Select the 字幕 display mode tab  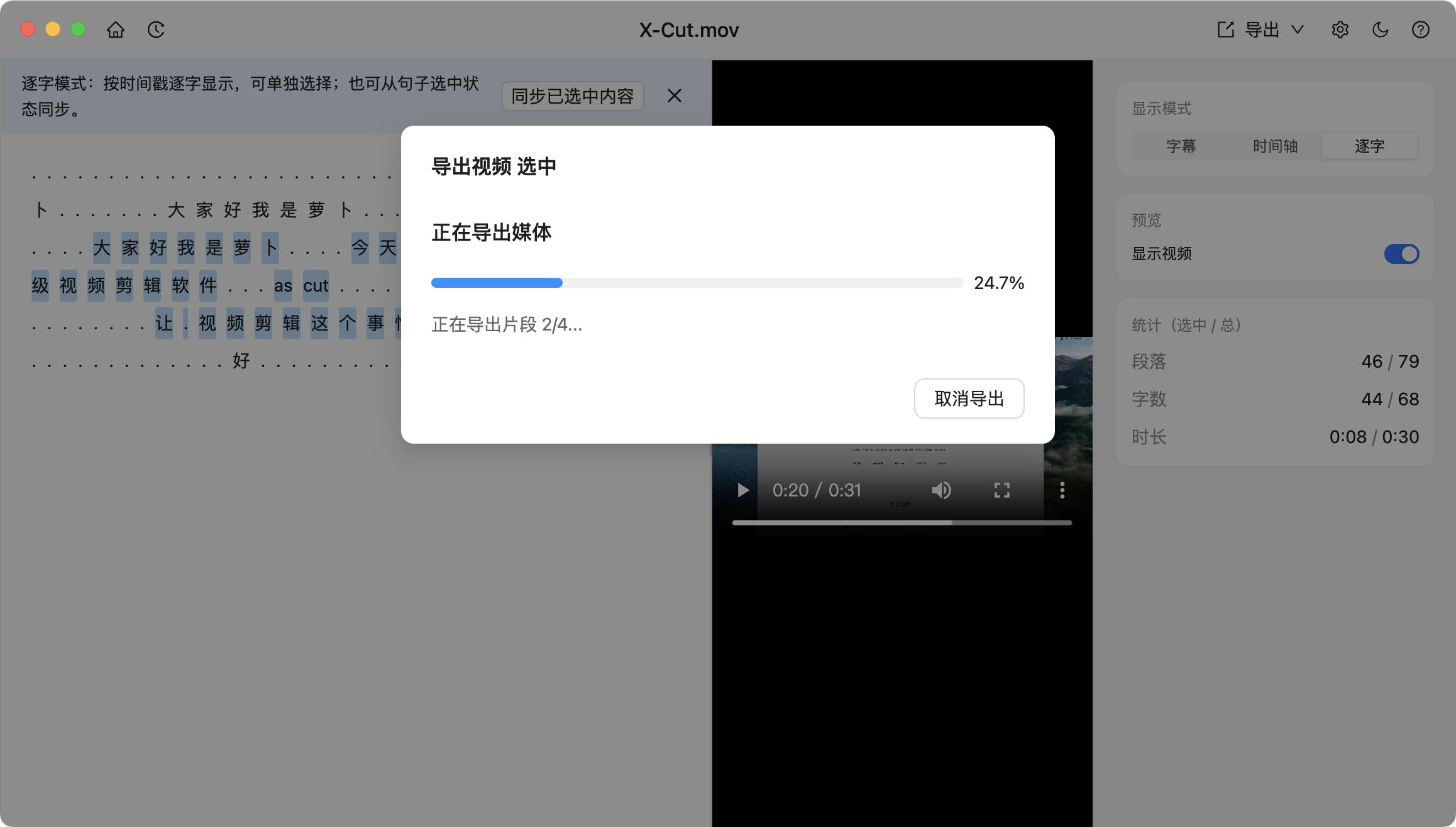pos(1181,146)
